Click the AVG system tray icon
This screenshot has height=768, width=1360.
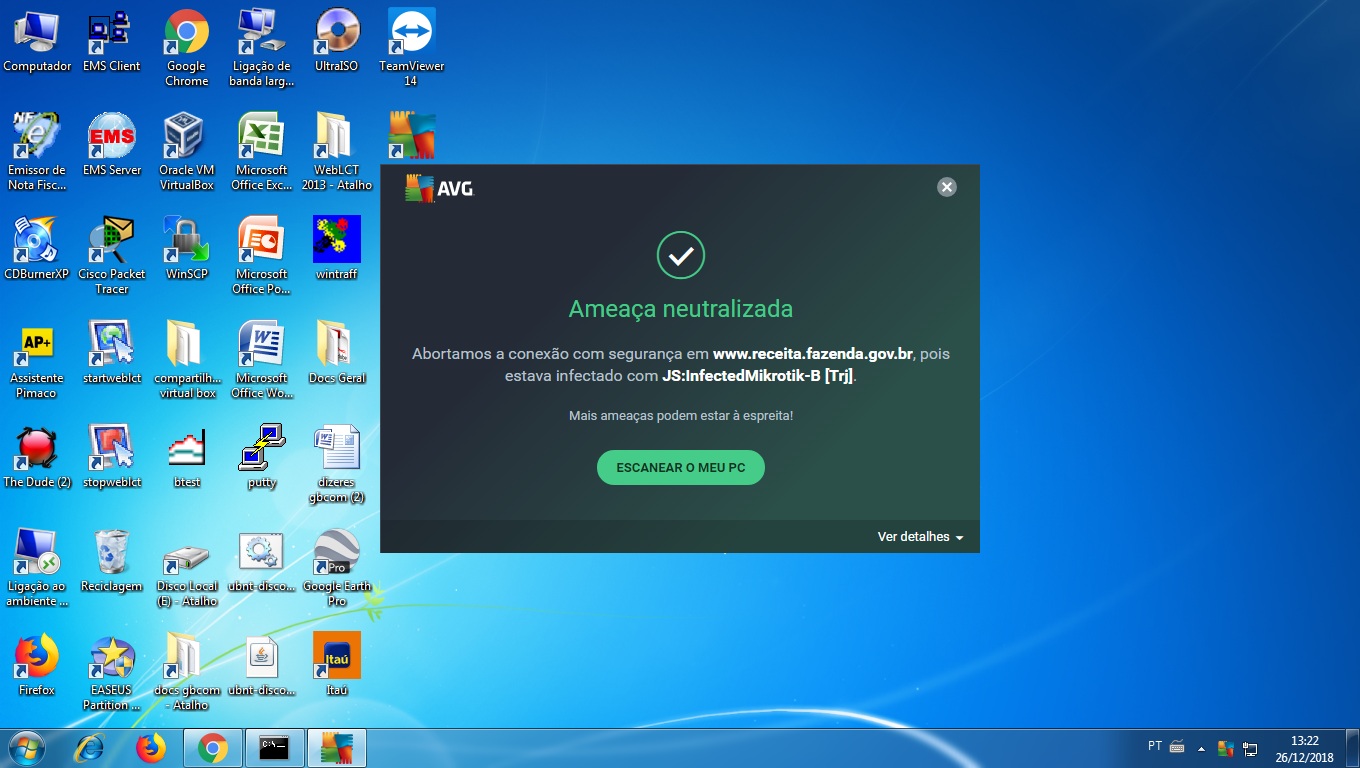[x=1225, y=748]
